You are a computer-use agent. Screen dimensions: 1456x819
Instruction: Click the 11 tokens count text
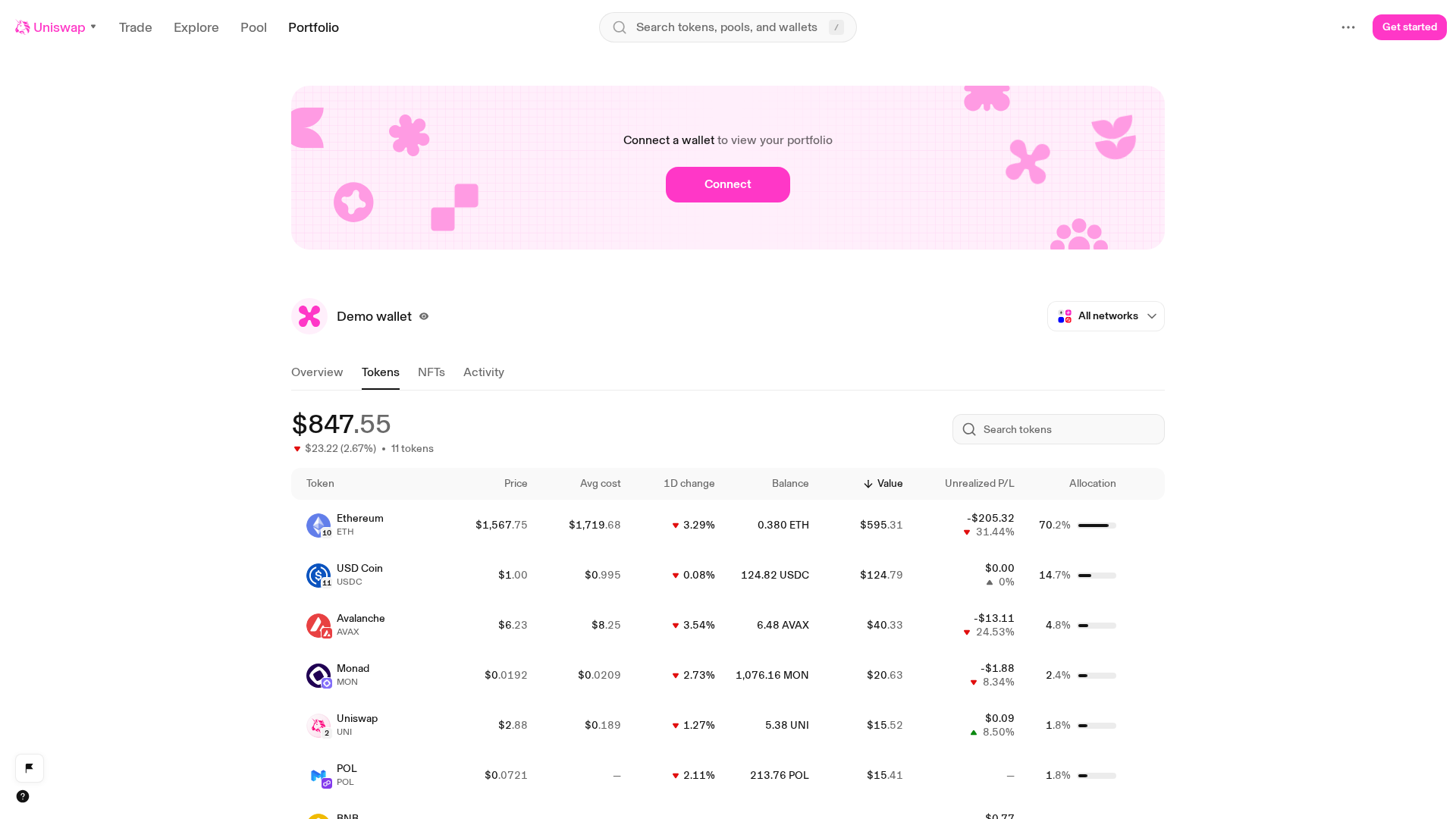413,449
